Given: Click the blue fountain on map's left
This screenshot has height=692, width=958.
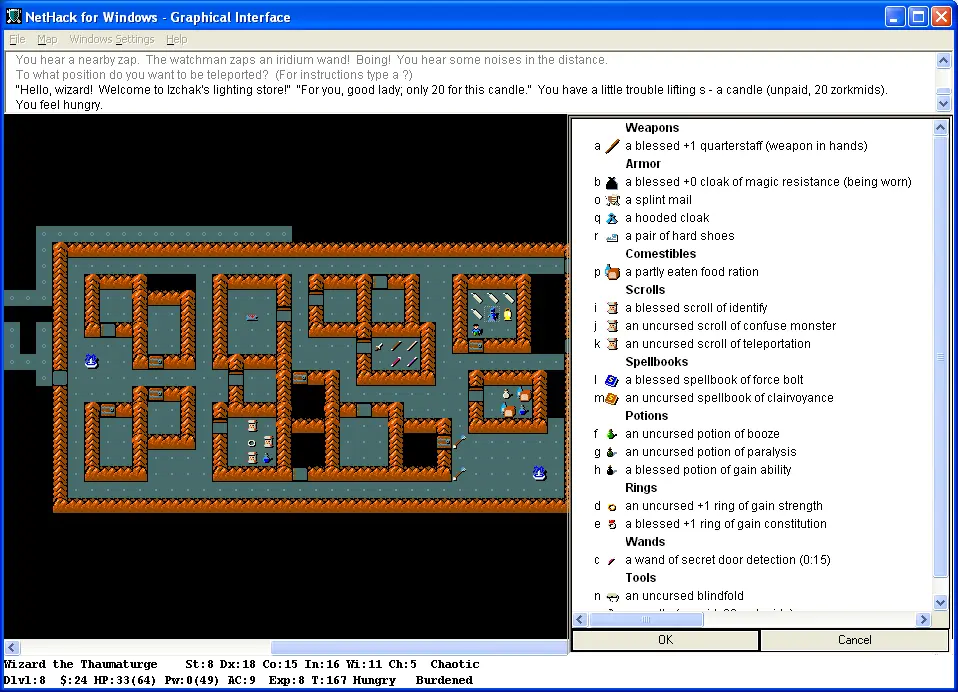Looking at the screenshot, I should pos(91,361).
